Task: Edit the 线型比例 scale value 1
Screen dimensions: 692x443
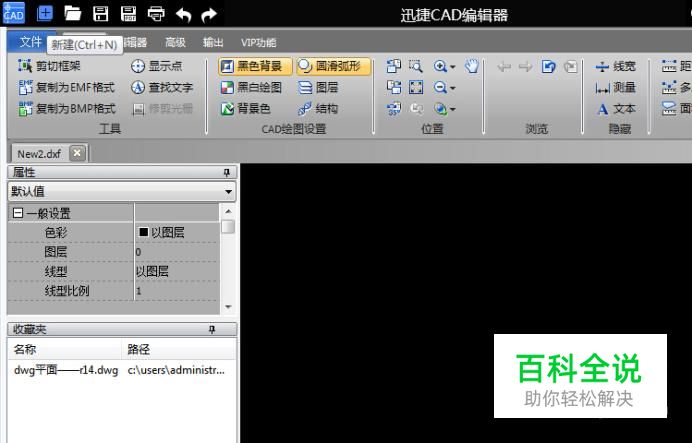Action: click(x=177, y=291)
